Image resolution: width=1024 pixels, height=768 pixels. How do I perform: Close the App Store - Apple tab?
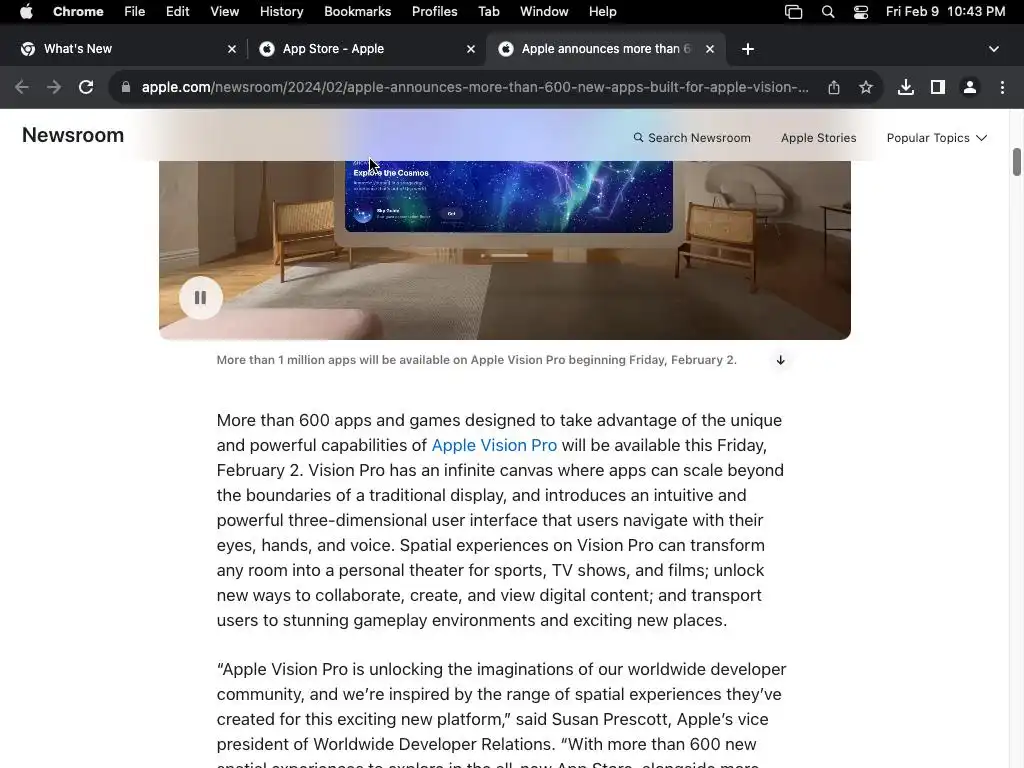[x=471, y=49]
